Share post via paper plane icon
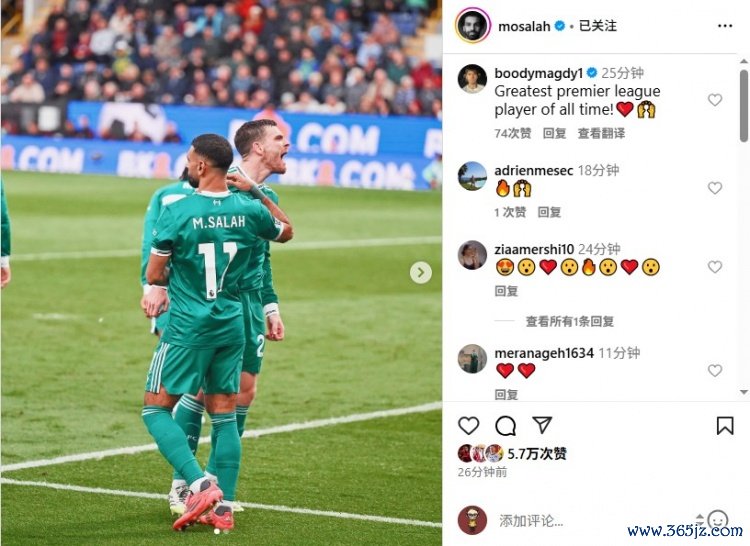Screen dimensions: 750x546 542,425
